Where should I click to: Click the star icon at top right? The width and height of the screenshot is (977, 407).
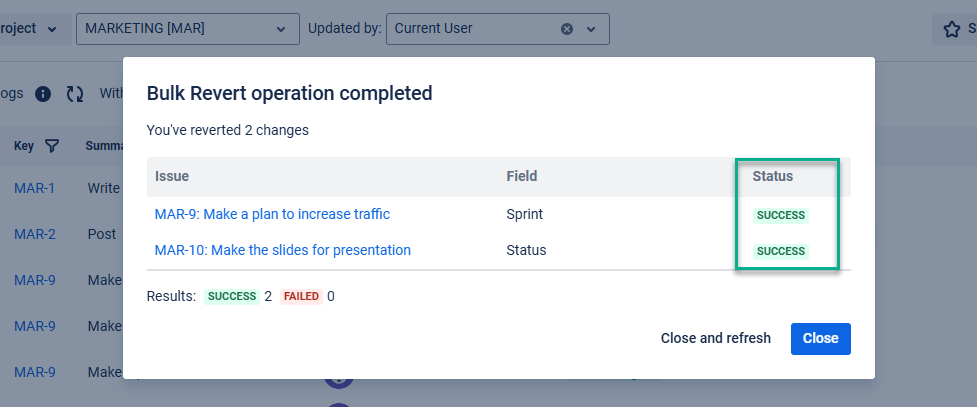951,29
